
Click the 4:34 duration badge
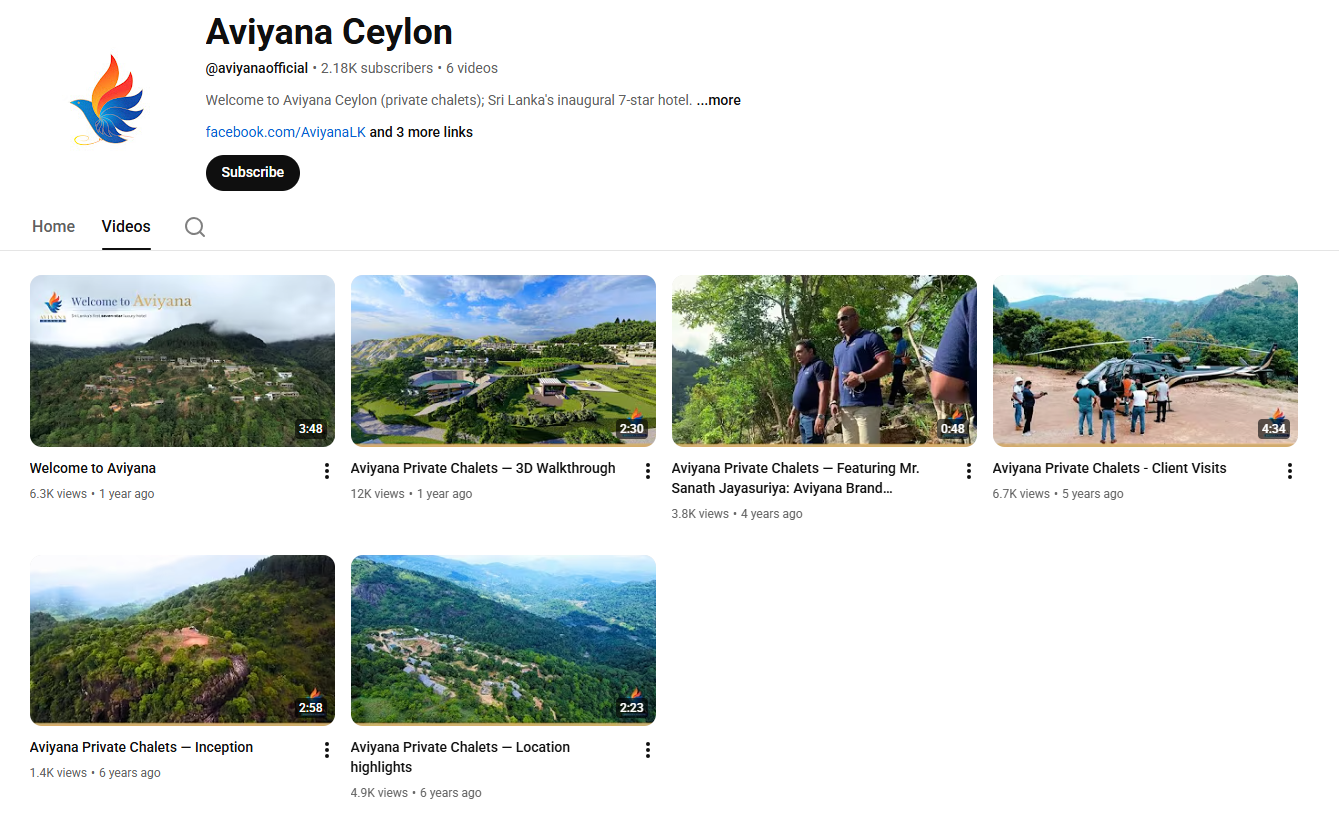(1273, 429)
